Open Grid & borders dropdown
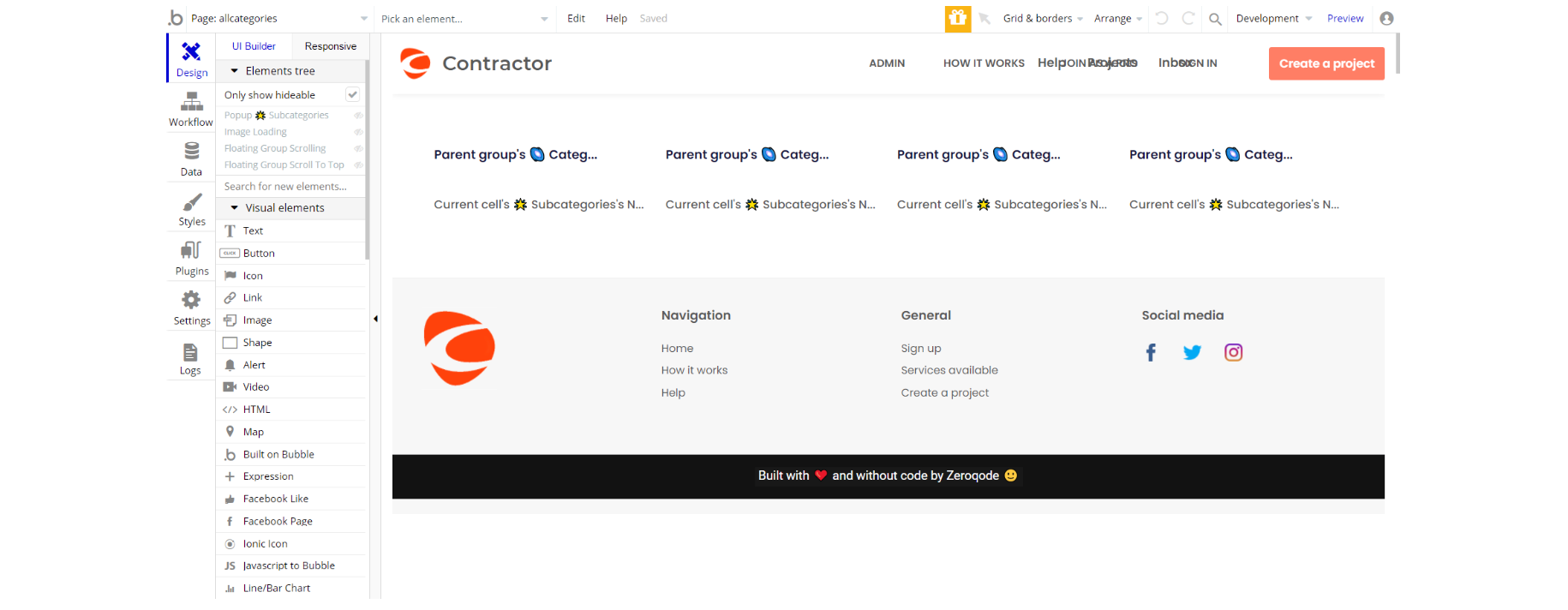 (1043, 18)
